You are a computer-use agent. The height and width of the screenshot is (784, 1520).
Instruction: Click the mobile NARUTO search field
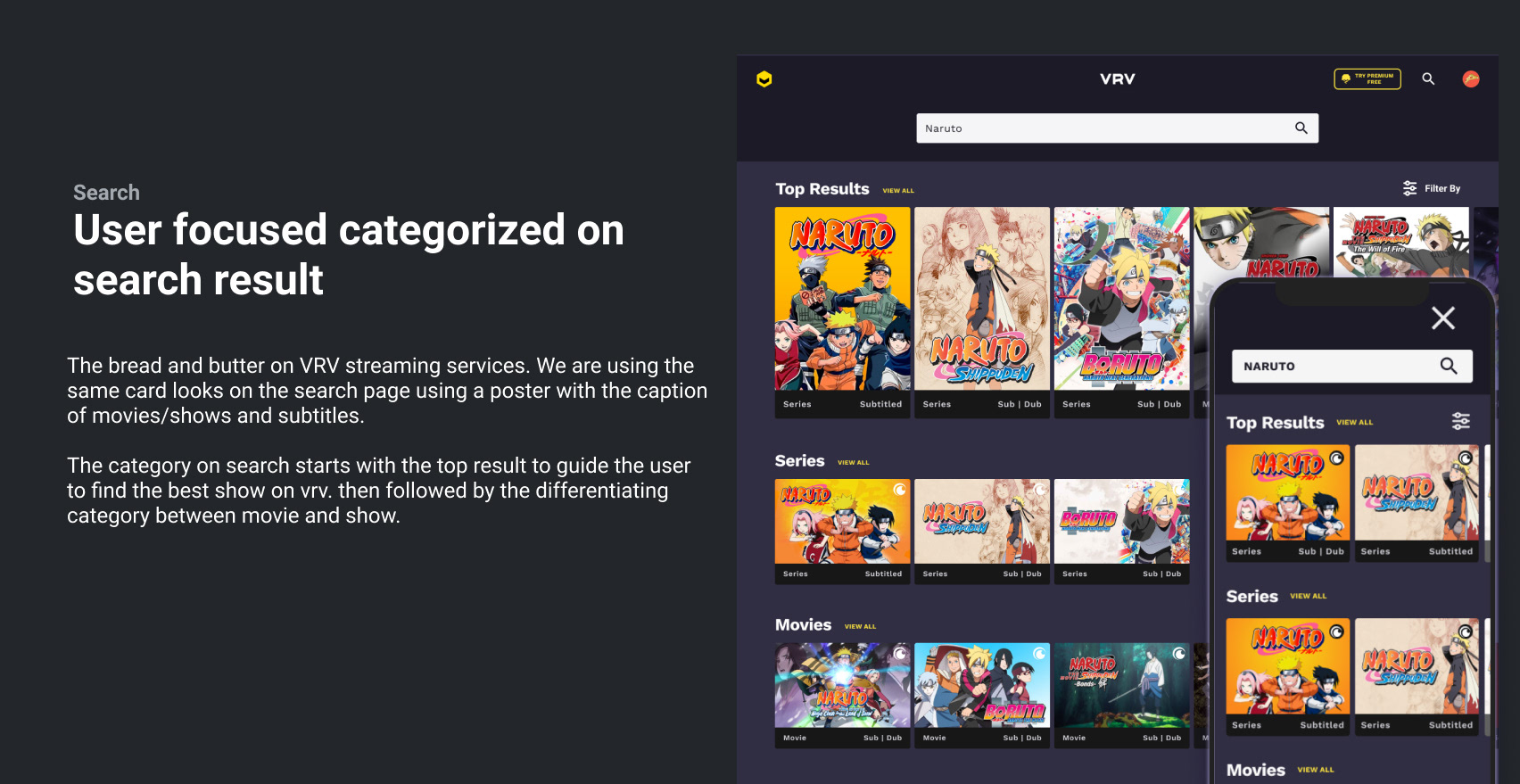(1351, 366)
